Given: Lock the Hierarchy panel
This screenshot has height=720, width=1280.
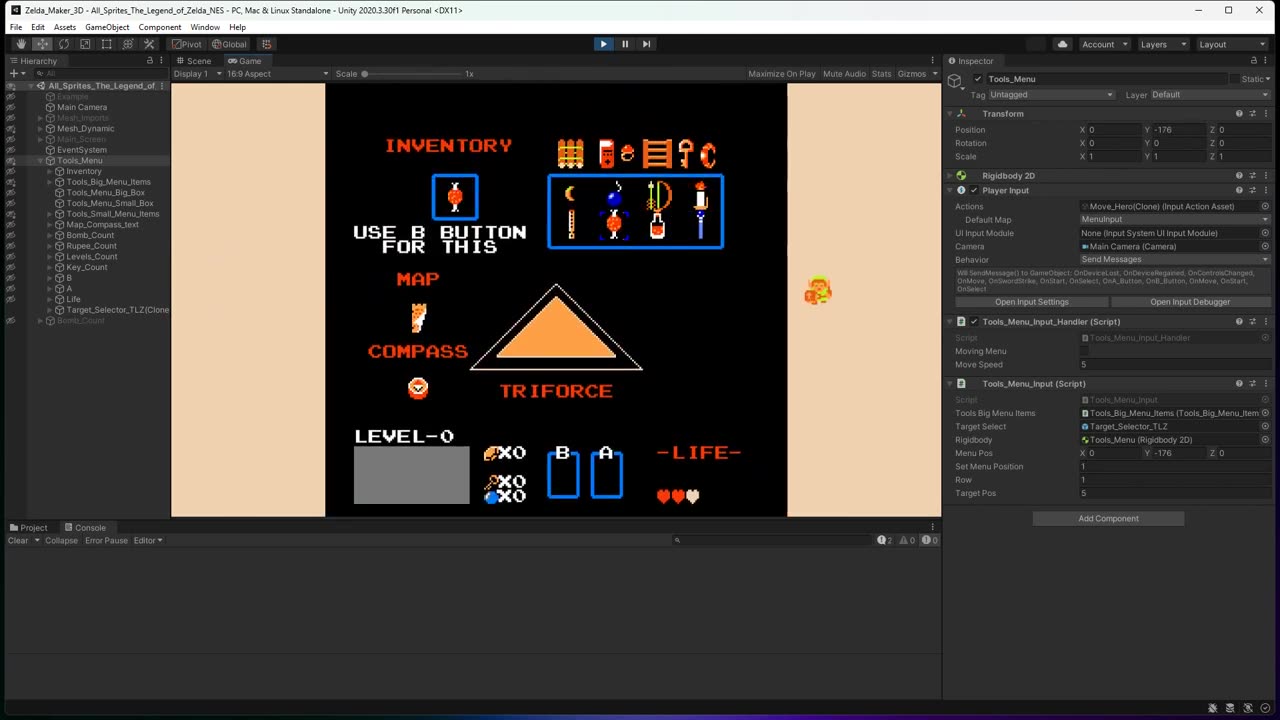Looking at the screenshot, I should (x=149, y=61).
